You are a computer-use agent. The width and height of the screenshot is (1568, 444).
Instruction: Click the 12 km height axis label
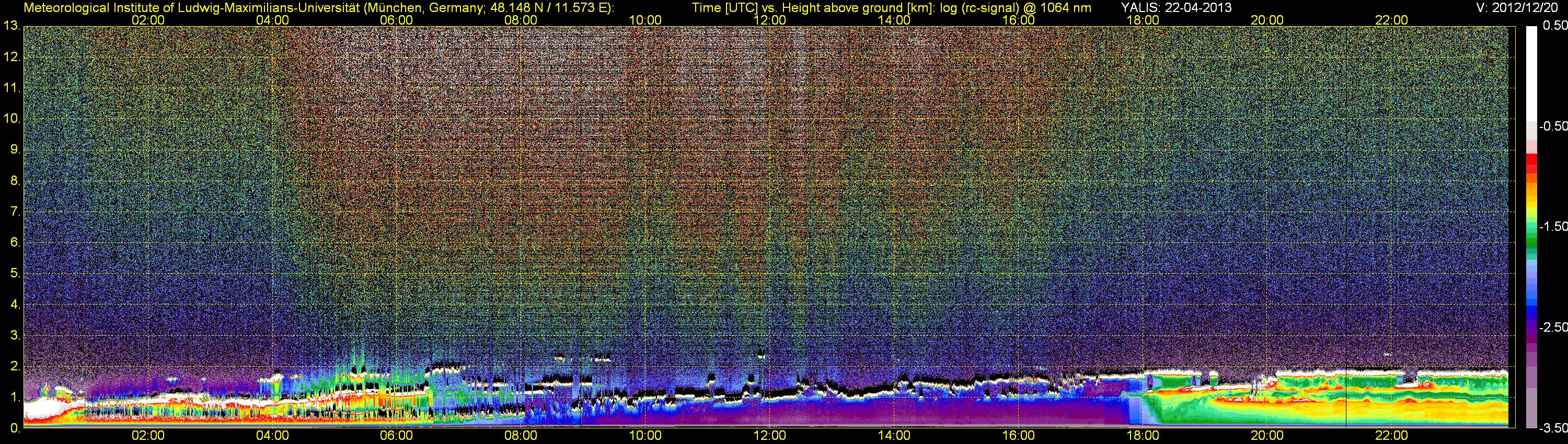pos(11,57)
